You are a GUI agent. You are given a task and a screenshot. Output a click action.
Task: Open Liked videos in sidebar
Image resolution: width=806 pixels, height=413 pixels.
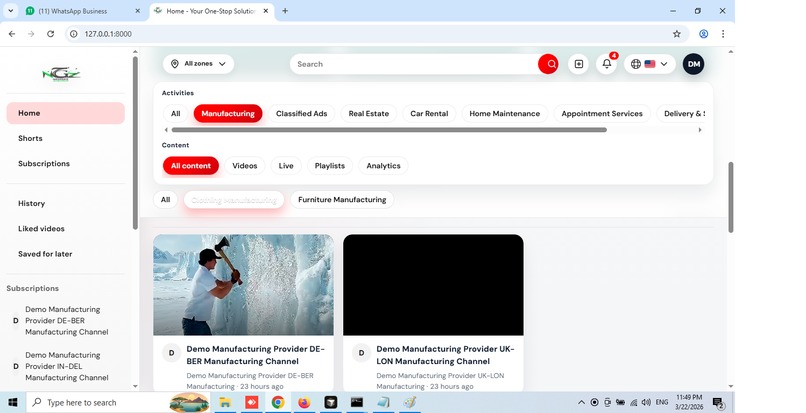point(65,228)
